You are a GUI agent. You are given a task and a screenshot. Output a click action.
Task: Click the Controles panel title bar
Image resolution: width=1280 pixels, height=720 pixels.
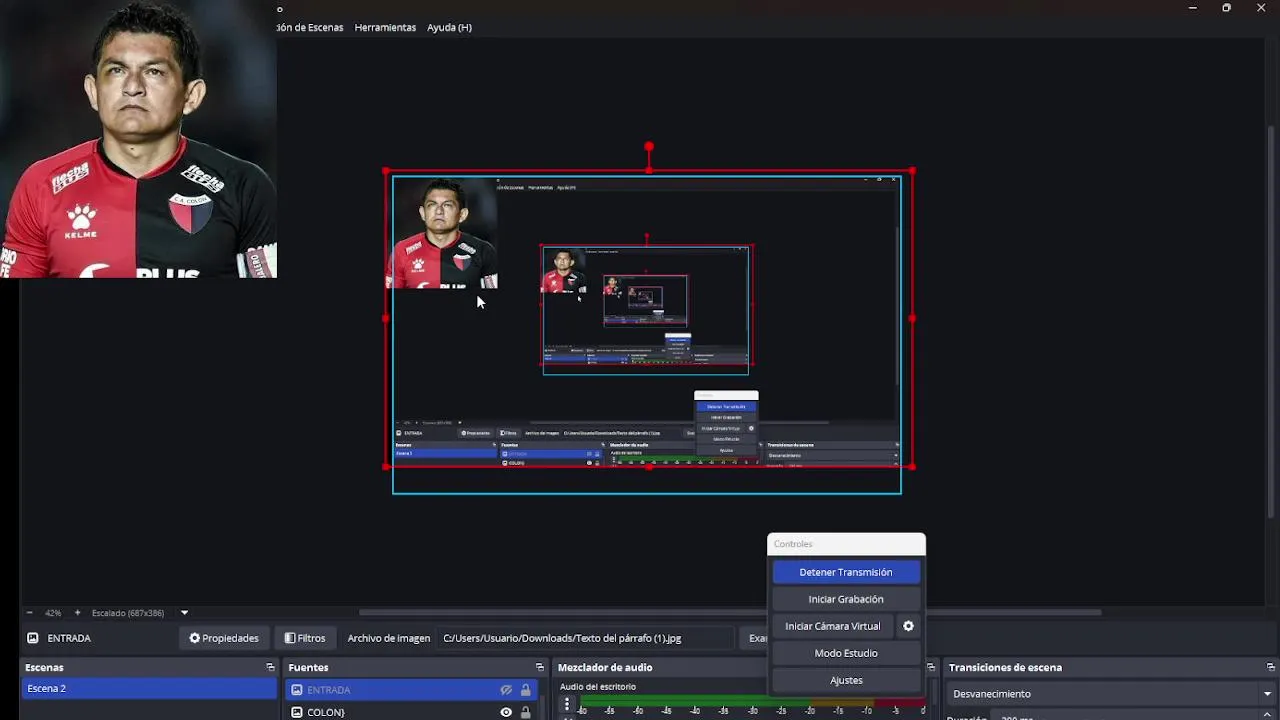(846, 544)
